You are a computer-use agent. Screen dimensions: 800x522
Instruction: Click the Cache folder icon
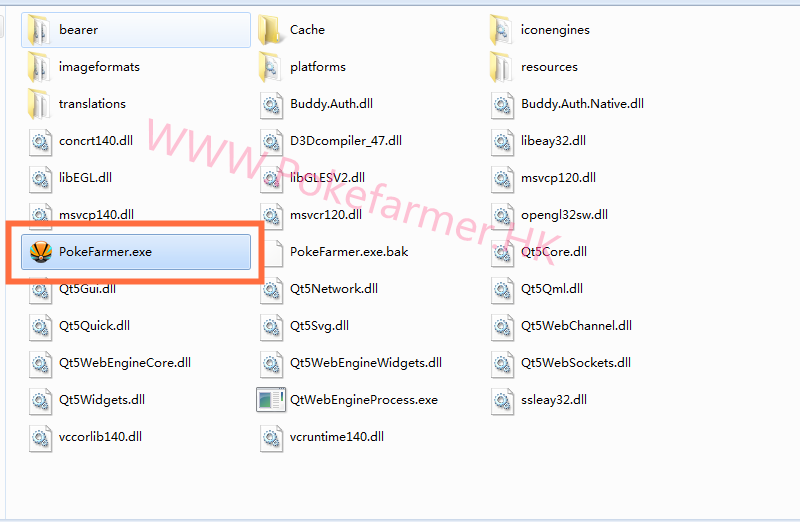pyautogui.click(x=269, y=30)
